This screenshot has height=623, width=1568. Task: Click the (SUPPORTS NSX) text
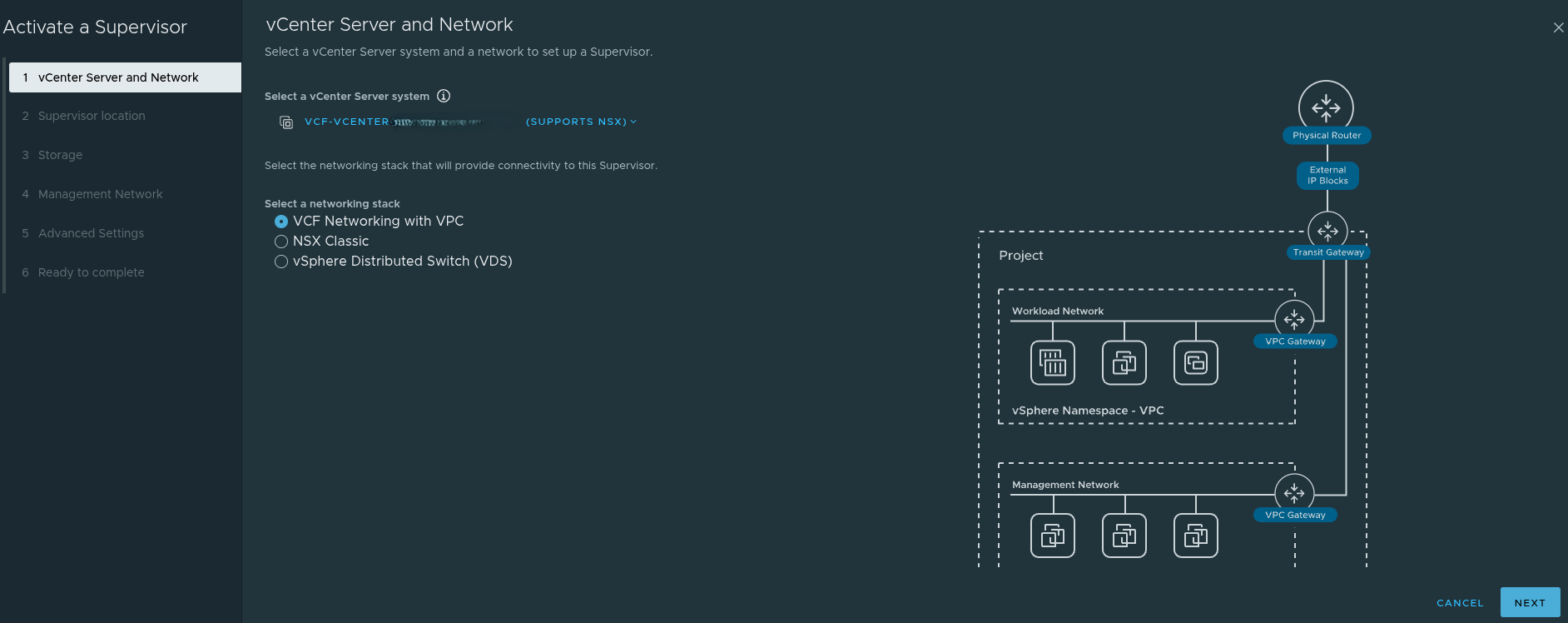click(x=576, y=122)
